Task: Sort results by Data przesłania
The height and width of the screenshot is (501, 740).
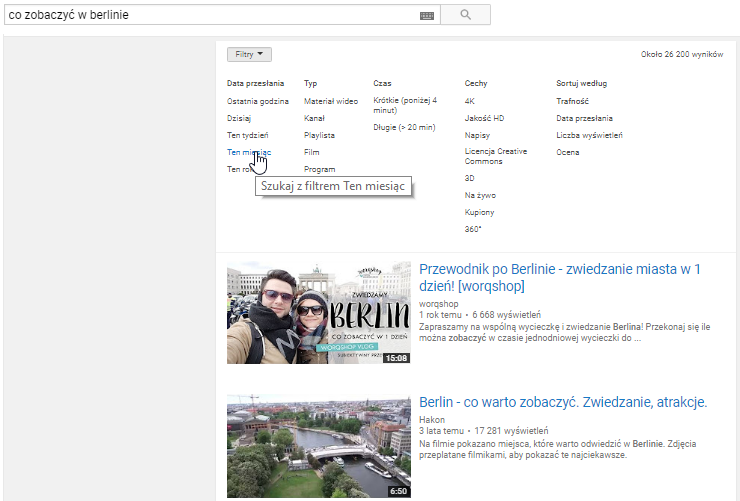Action: [x=585, y=118]
